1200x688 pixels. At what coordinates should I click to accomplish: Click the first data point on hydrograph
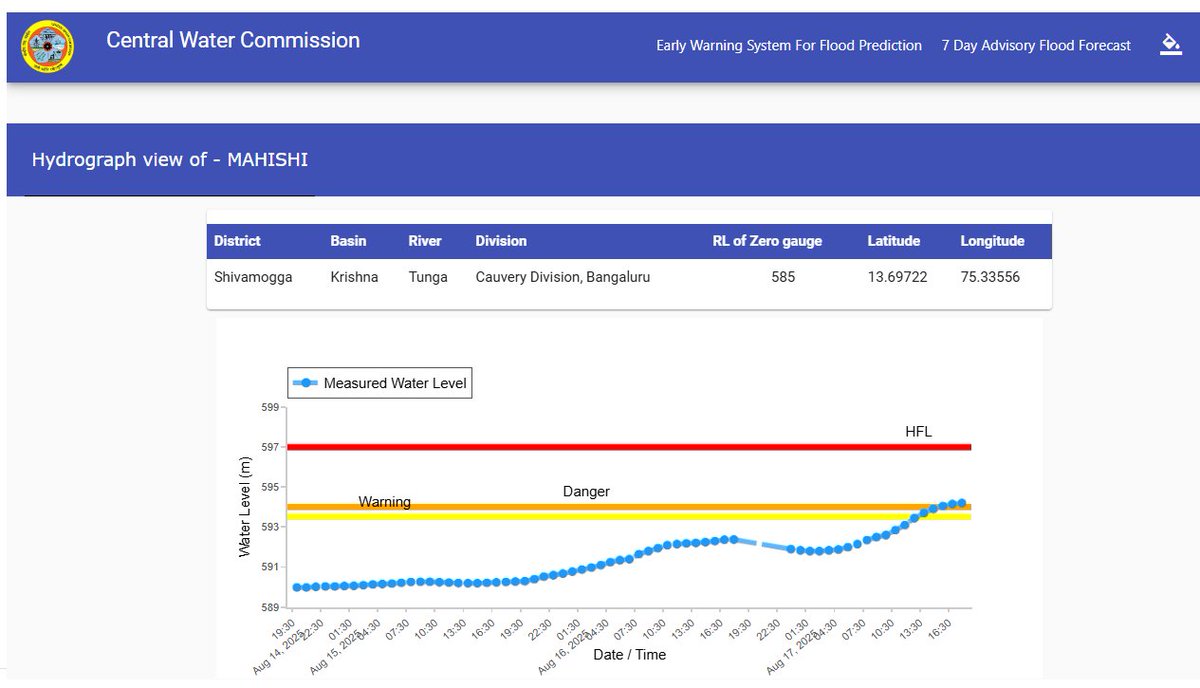(297, 587)
